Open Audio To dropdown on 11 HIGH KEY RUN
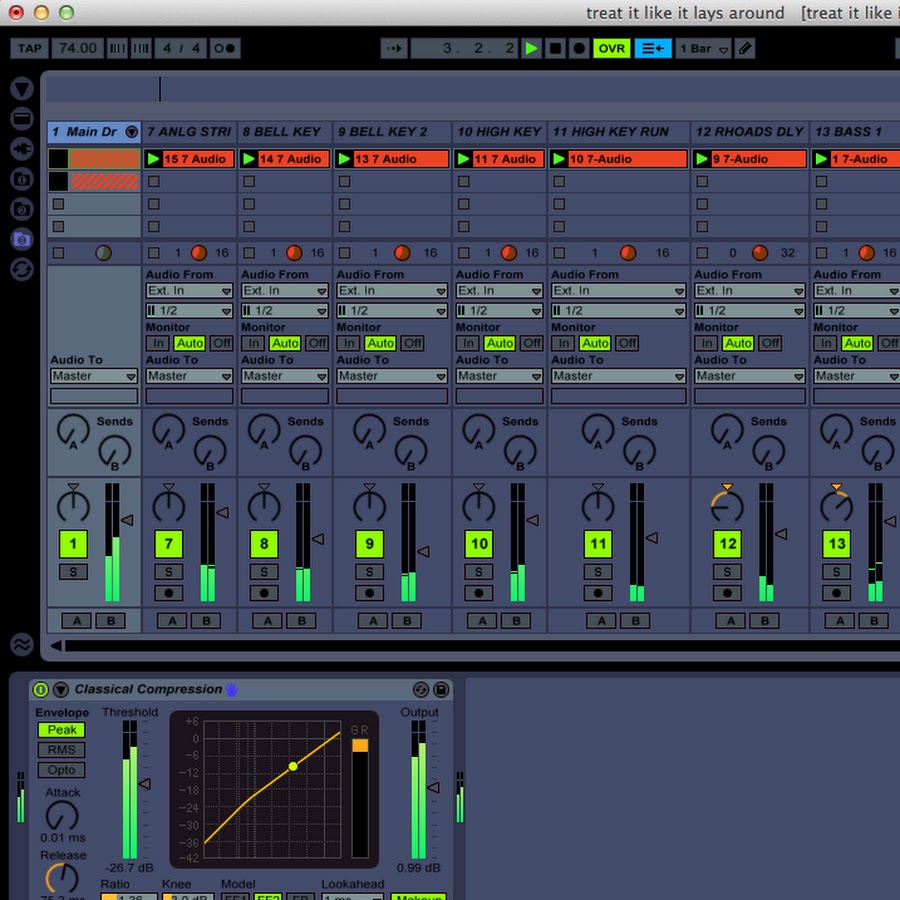 [618, 376]
